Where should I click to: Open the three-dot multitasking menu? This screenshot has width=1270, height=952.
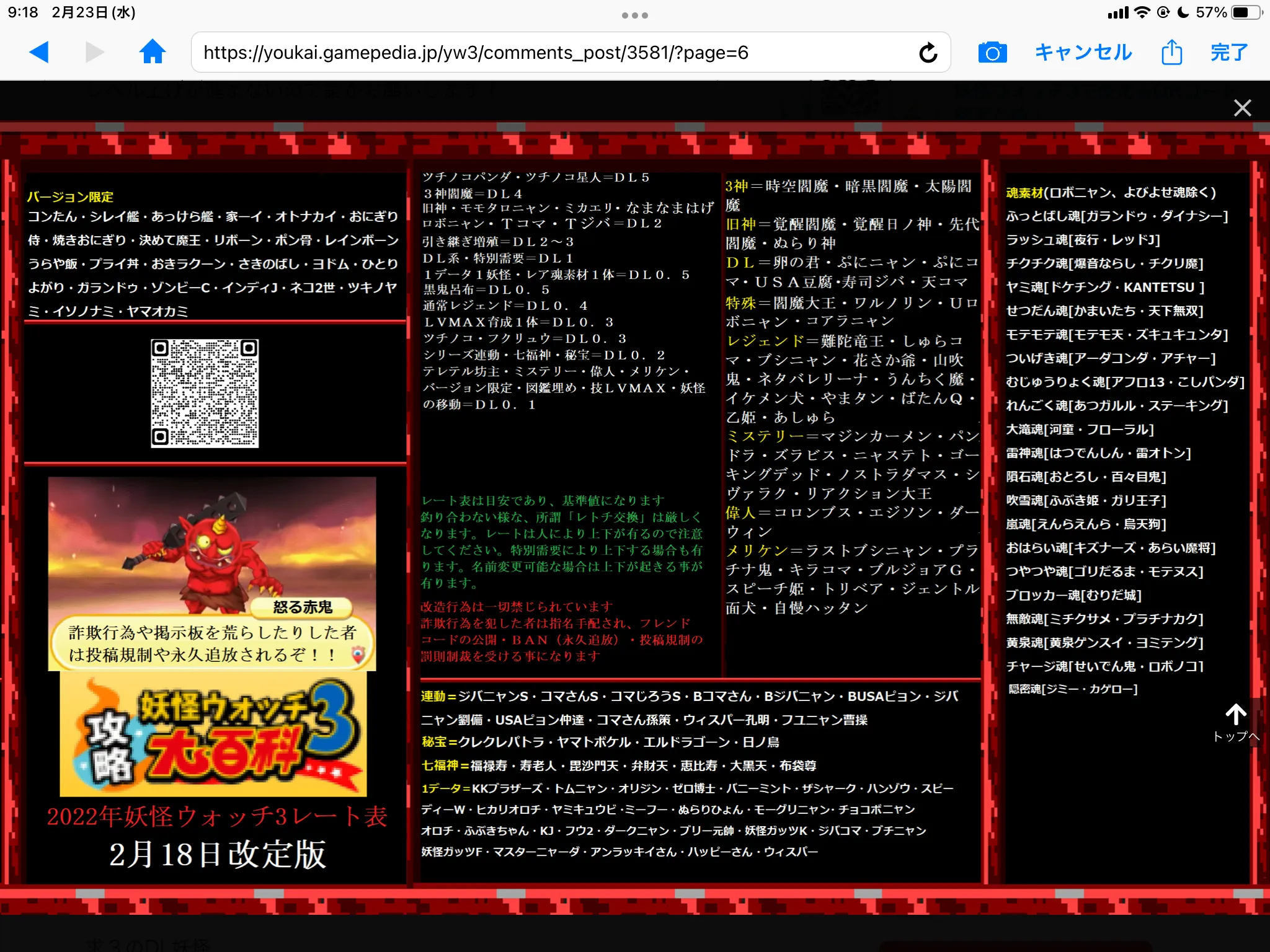coord(635,15)
